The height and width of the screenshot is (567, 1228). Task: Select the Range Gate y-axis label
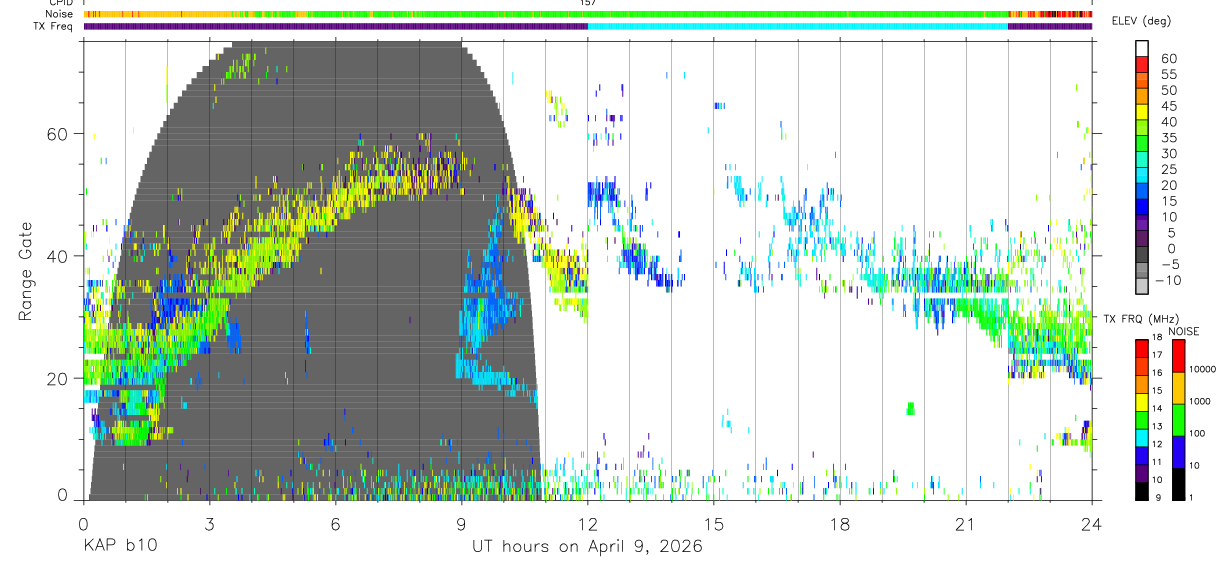(x=25, y=272)
